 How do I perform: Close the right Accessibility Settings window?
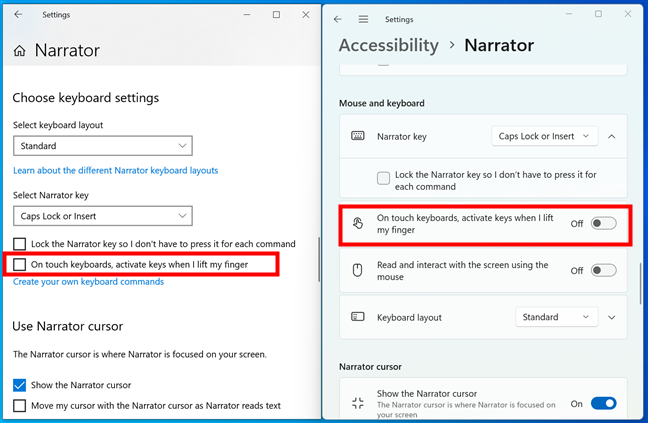pyautogui.click(x=628, y=14)
